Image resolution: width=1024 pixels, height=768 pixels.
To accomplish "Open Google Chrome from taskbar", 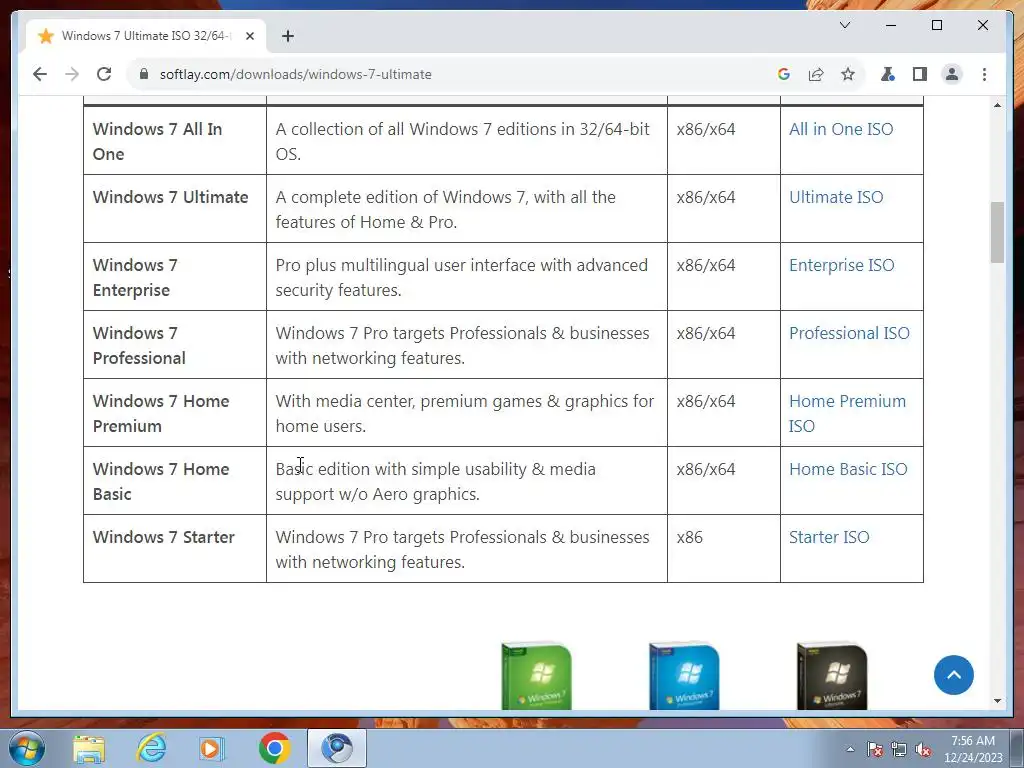I will click(x=274, y=748).
